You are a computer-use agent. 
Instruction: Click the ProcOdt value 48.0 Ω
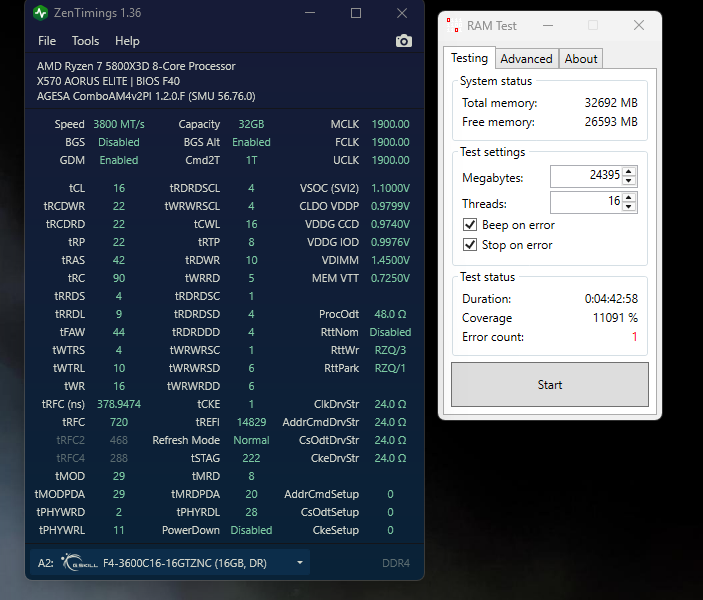tap(390, 314)
